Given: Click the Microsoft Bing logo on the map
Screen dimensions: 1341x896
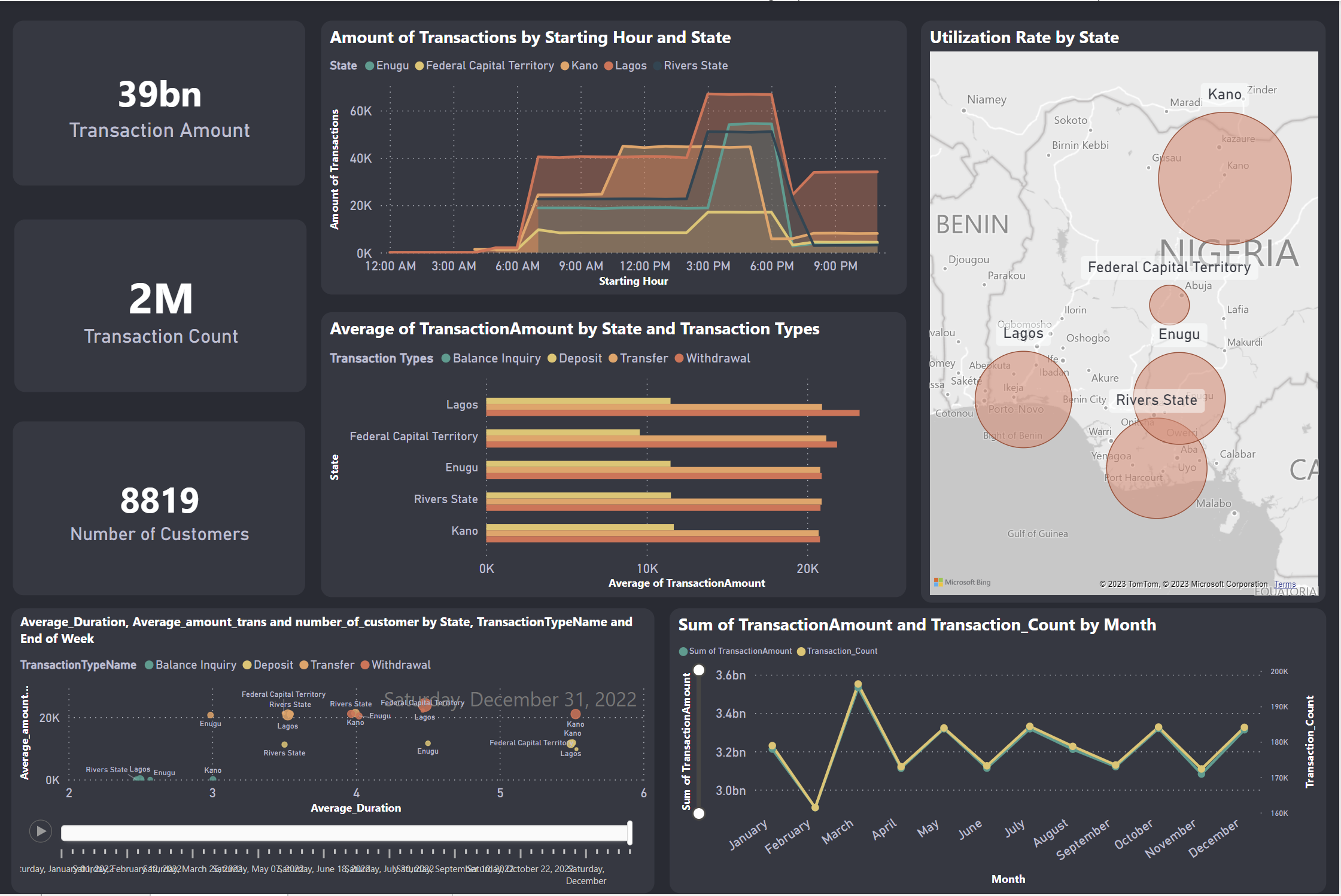Looking at the screenshot, I should point(962,582).
